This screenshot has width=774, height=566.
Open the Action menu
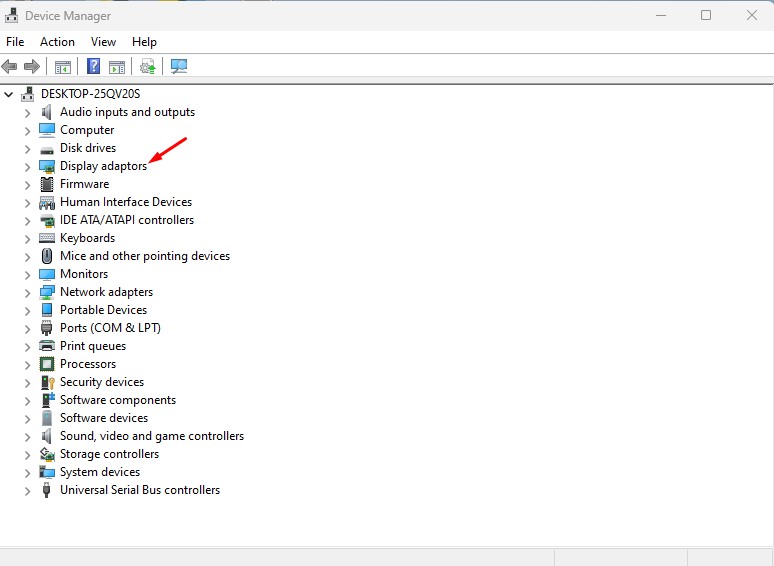click(x=57, y=42)
